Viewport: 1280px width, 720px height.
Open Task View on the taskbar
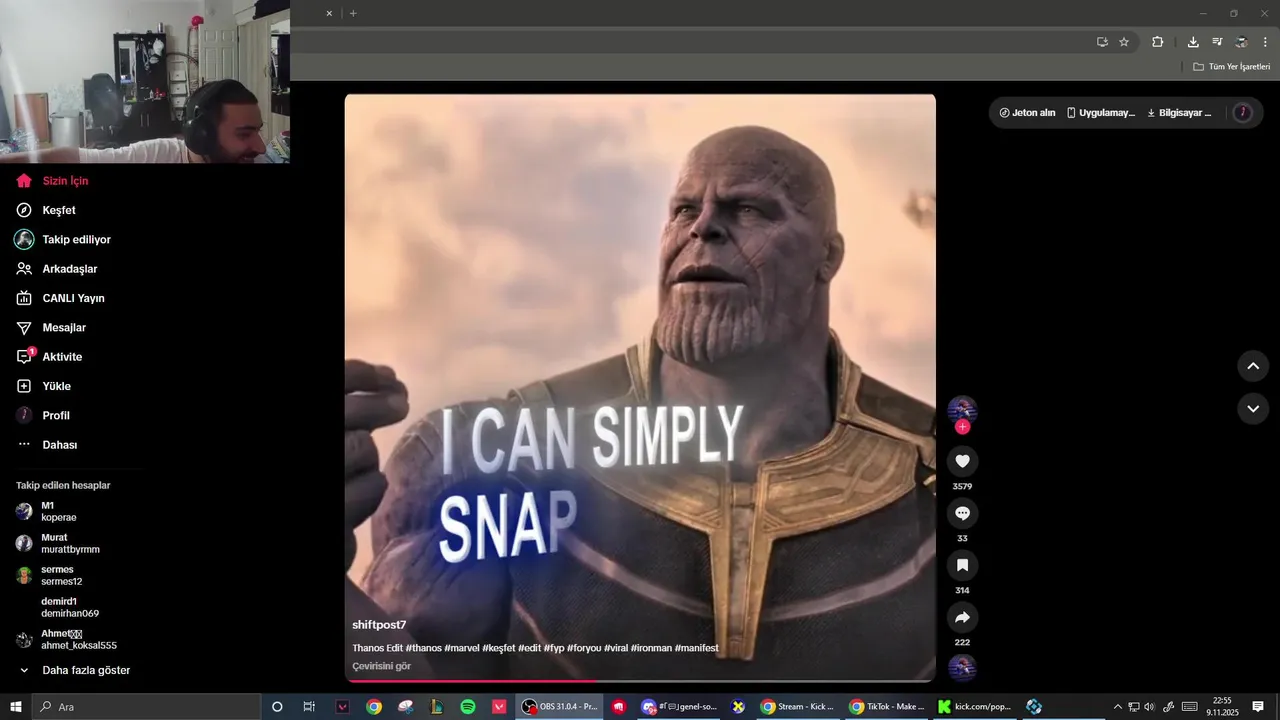tap(309, 707)
